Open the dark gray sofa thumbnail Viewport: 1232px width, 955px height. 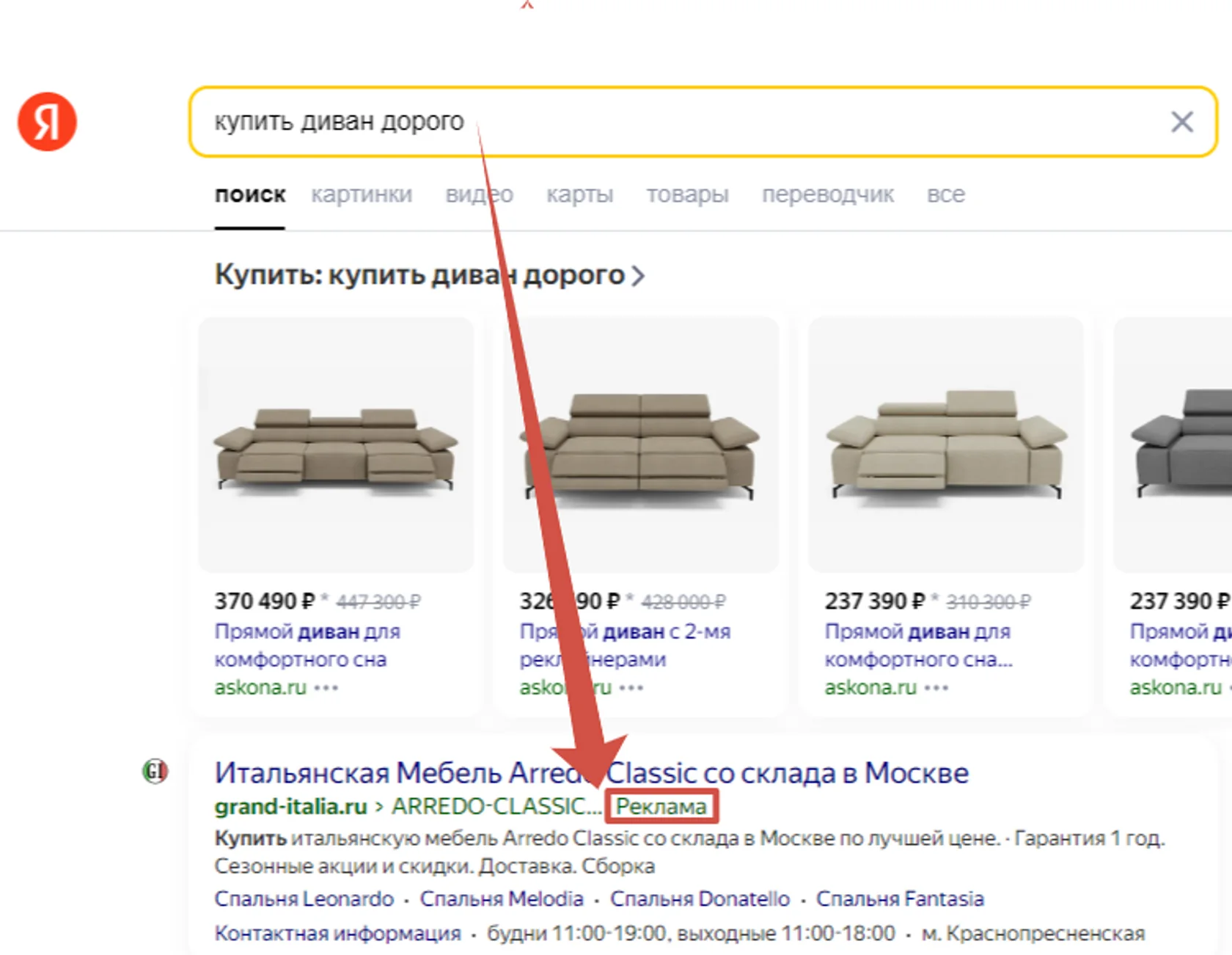click(1173, 444)
